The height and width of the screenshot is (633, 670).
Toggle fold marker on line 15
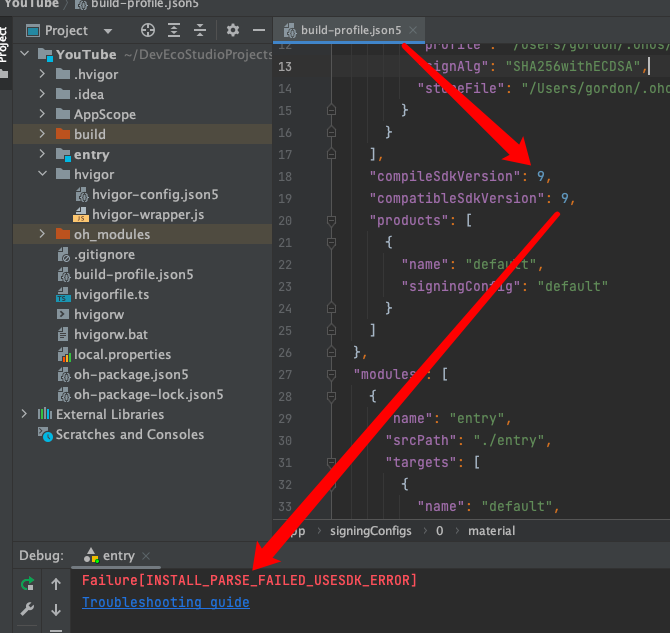[x=331, y=110]
